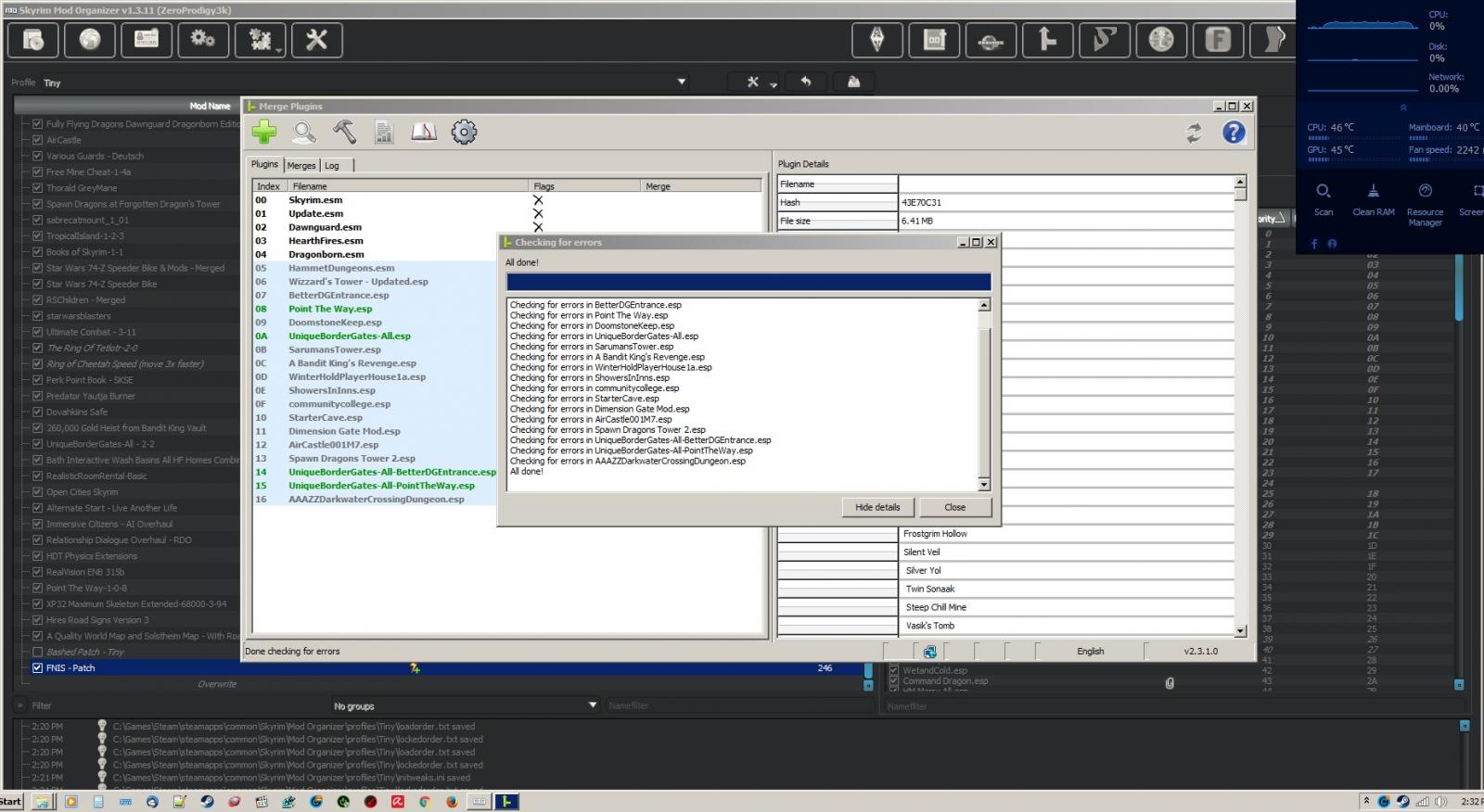1484x812 pixels.
Task: Sort plugins by the Index column header
Action: [x=269, y=186]
